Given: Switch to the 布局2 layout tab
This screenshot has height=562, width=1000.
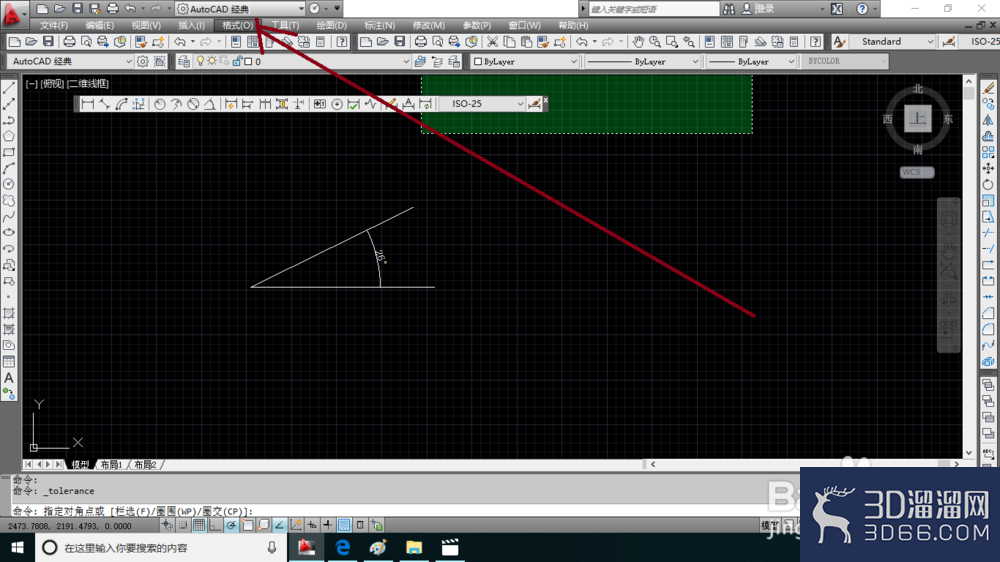Looking at the screenshot, I should tap(145, 464).
